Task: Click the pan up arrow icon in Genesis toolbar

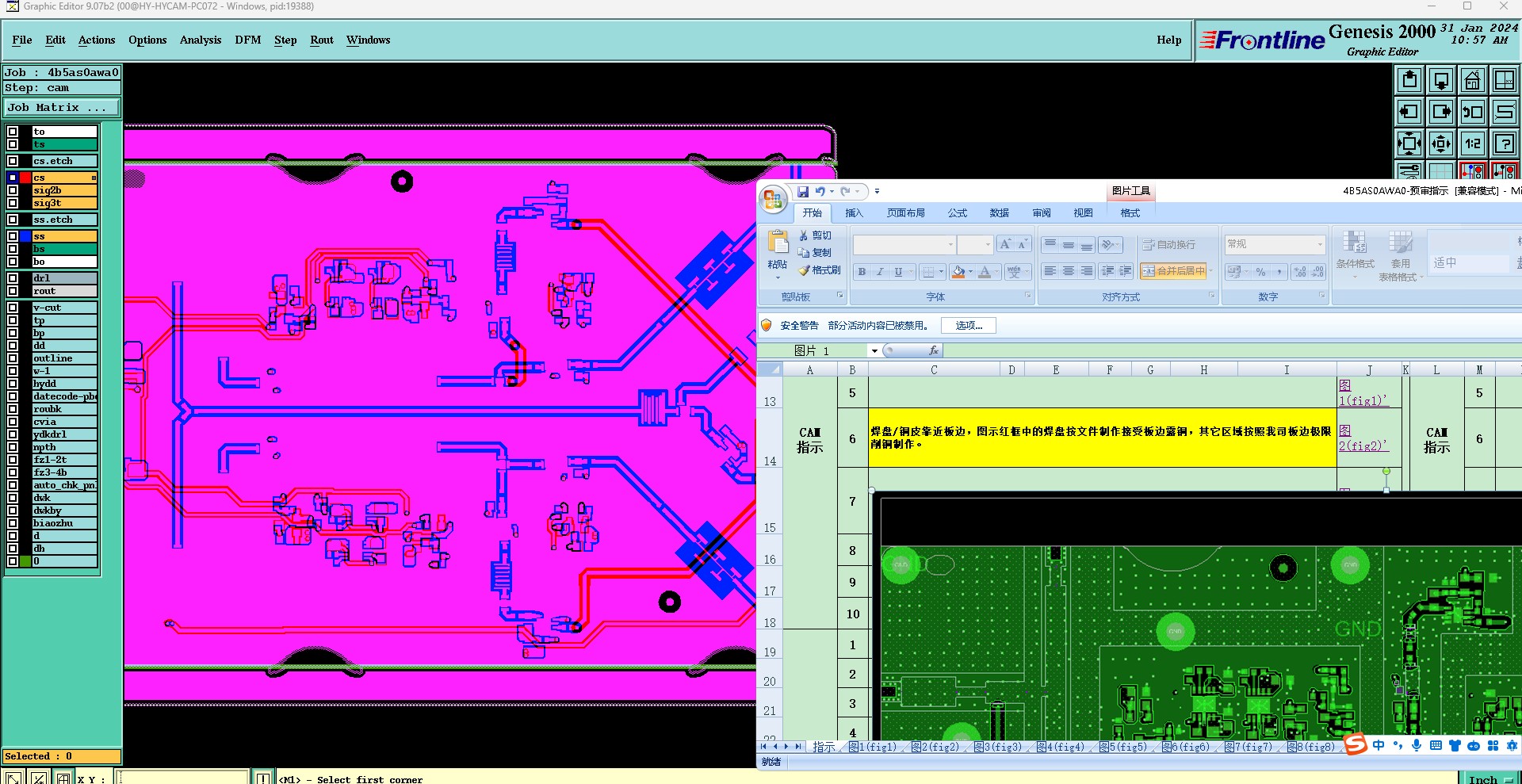Action: pyautogui.click(x=1409, y=80)
